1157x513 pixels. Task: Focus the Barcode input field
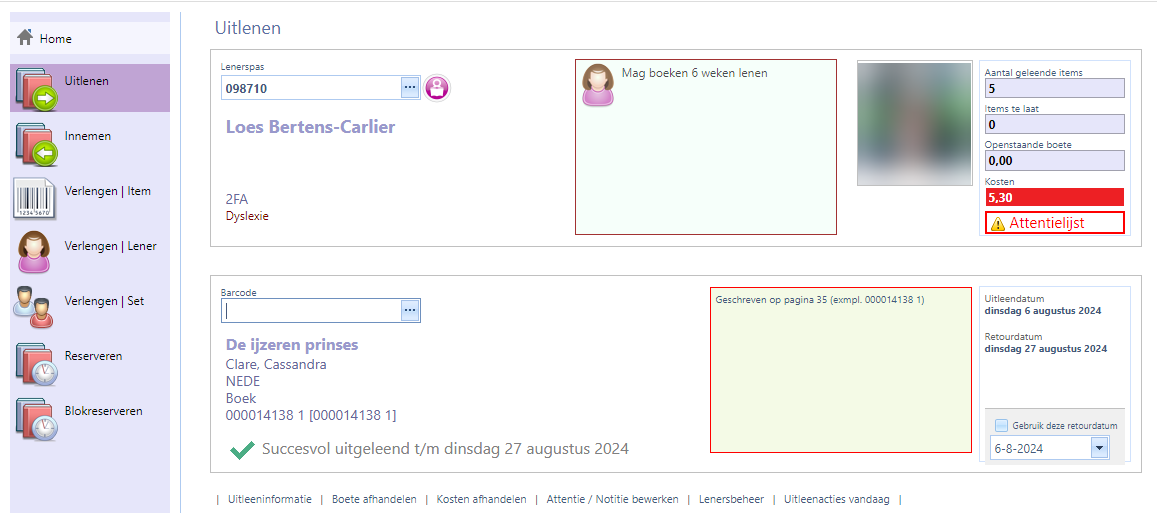[310, 311]
